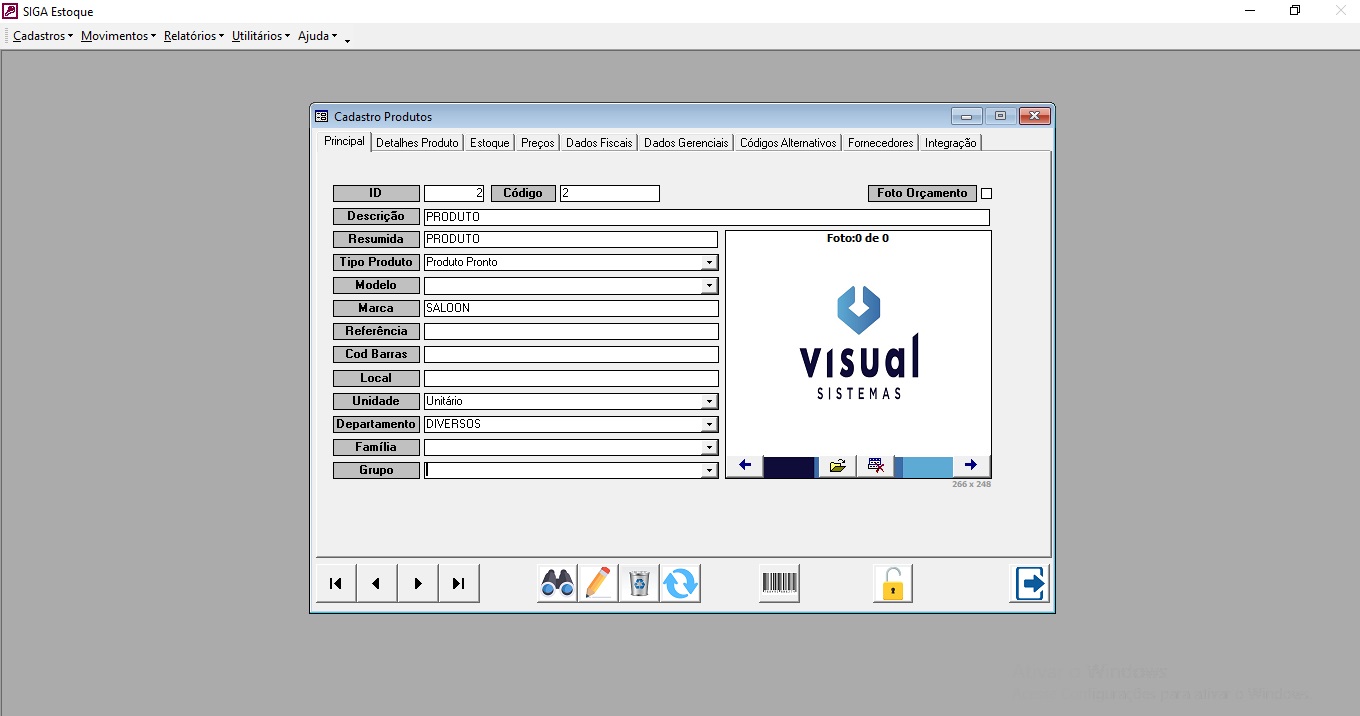Click the Tipo Produto label button
This screenshot has height=716, width=1360.
tap(376, 263)
